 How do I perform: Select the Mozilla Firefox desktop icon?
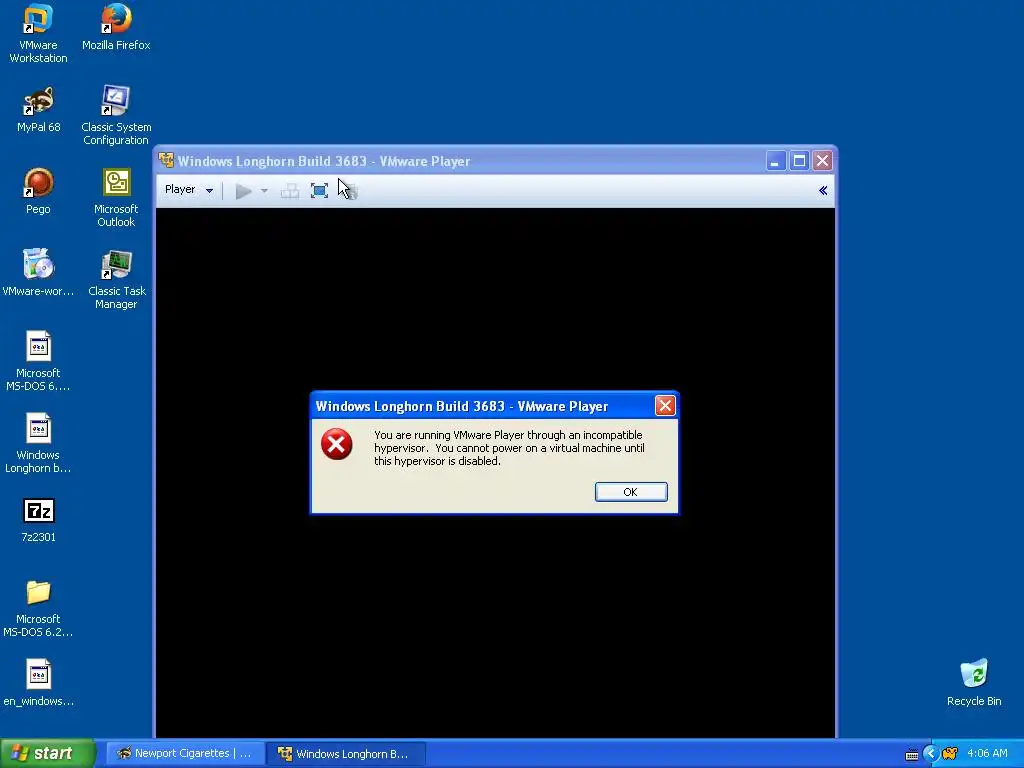pyautogui.click(x=116, y=27)
